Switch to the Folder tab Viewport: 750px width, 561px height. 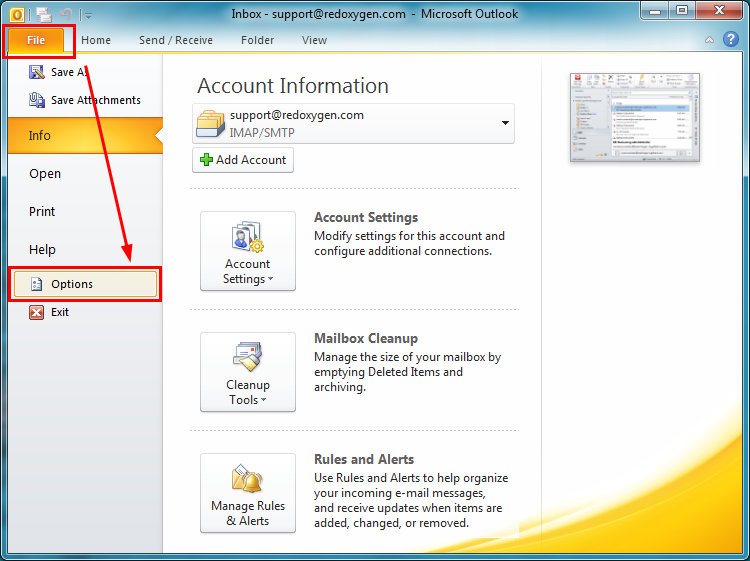point(257,40)
